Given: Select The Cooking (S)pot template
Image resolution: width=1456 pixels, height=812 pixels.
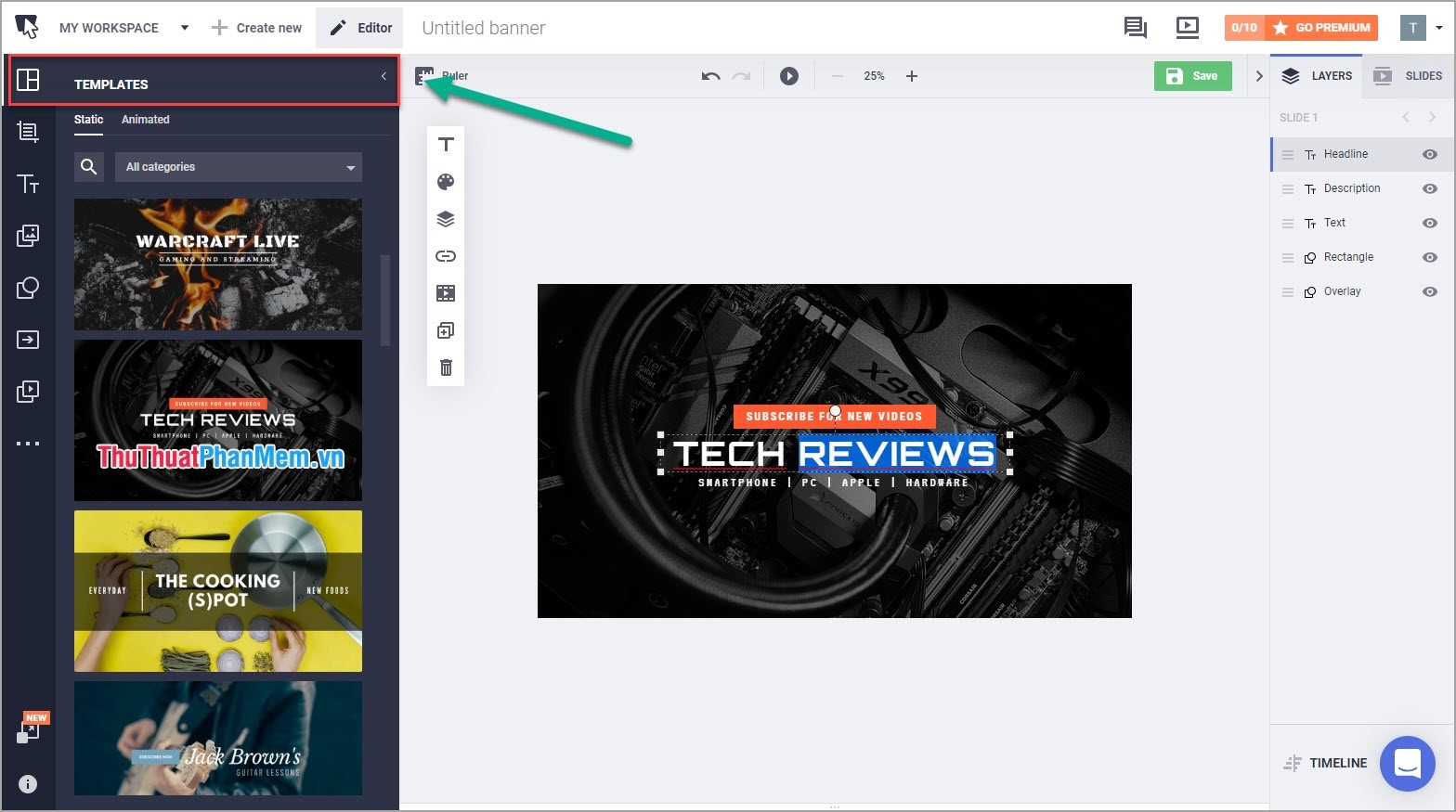Looking at the screenshot, I should tap(218, 591).
